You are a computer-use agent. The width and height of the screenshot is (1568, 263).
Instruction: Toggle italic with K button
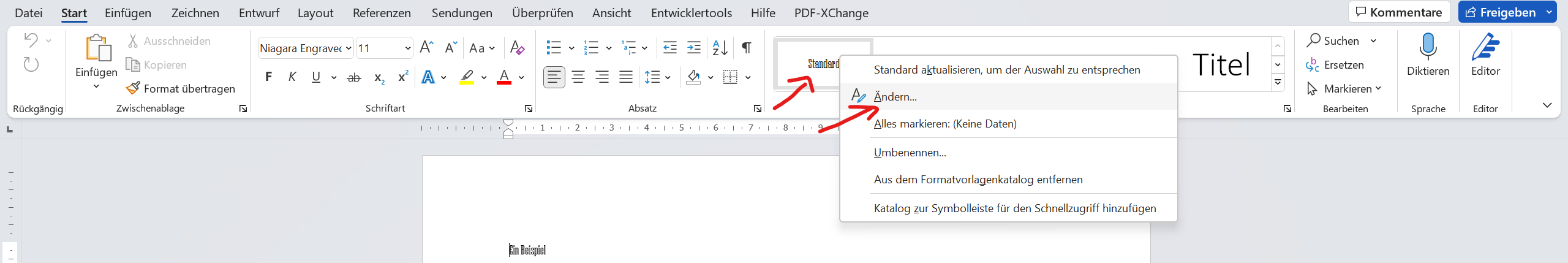point(292,77)
